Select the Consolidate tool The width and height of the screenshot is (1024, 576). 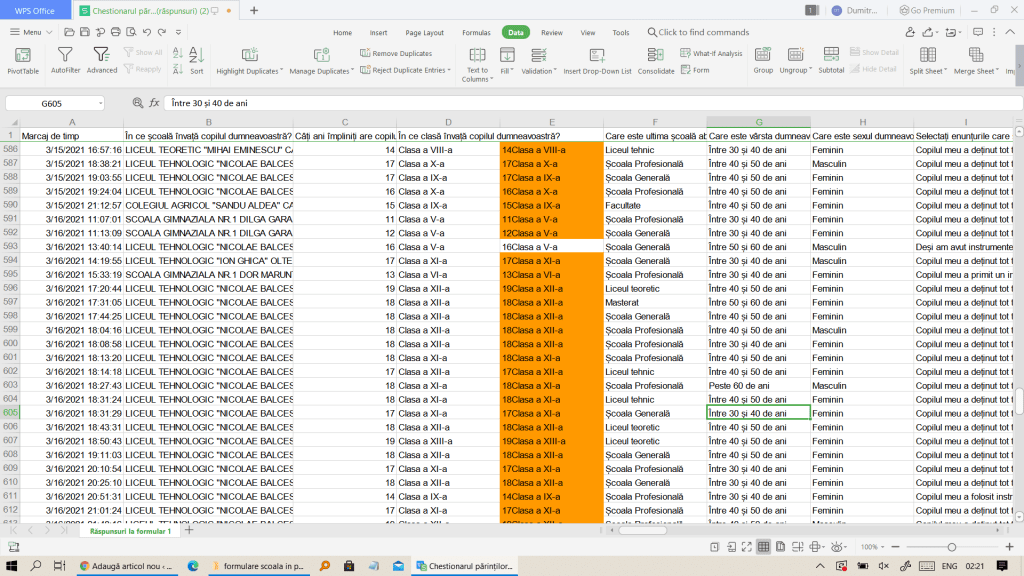(x=656, y=56)
